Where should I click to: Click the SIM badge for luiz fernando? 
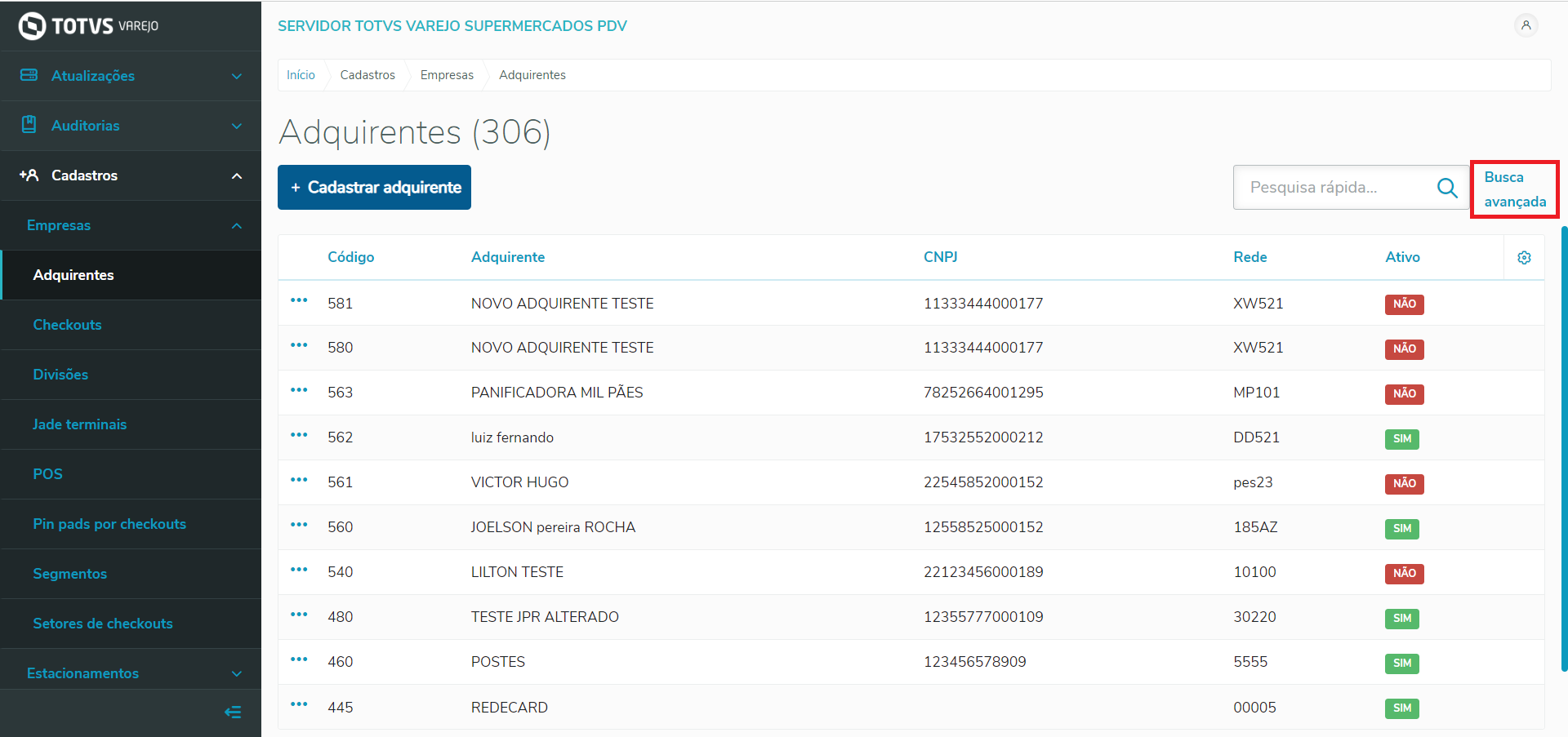point(1402,439)
